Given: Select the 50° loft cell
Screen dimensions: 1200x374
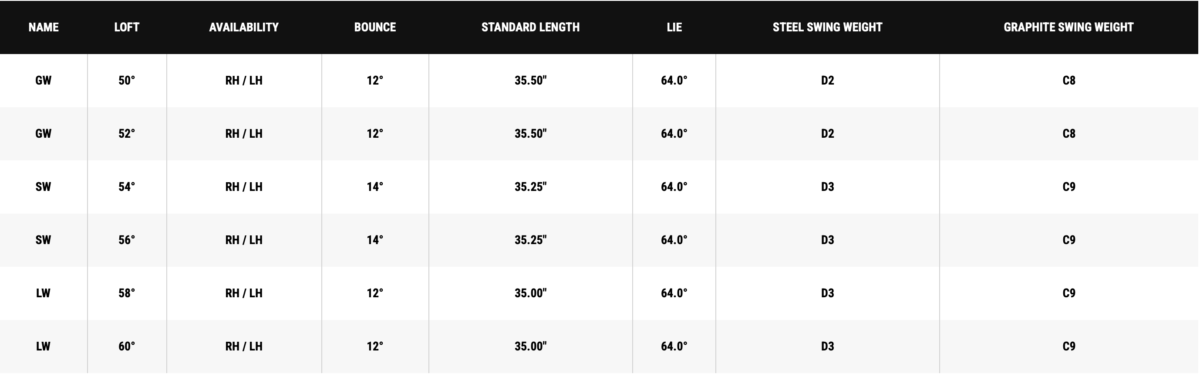Looking at the screenshot, I should pyautogui.click(x=127, y=80).
